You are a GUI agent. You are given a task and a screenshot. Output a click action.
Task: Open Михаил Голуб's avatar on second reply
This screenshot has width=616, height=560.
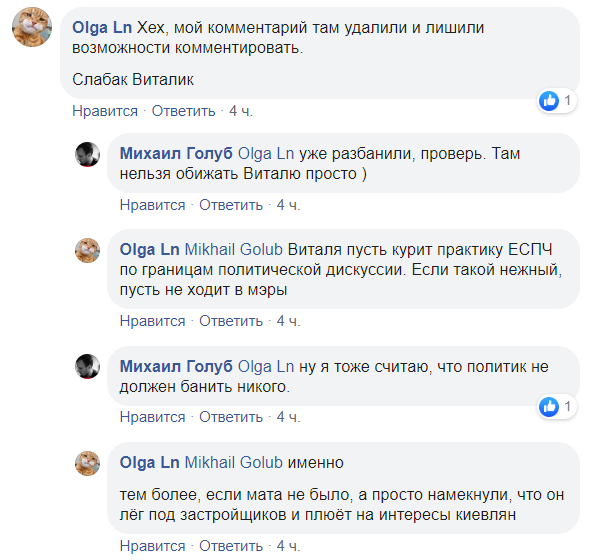88,366
